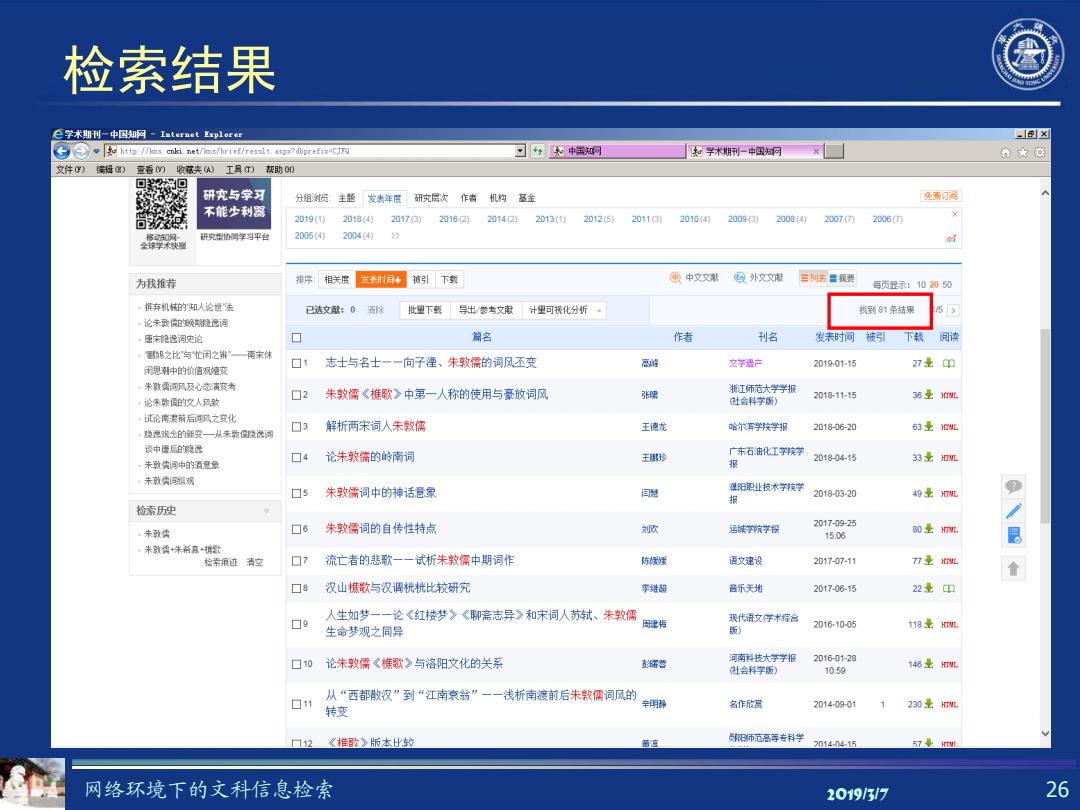The height and width of the screenshot is (810, 1080).
Task: Filter results by year 2018(4)
Action: point(357,219)
